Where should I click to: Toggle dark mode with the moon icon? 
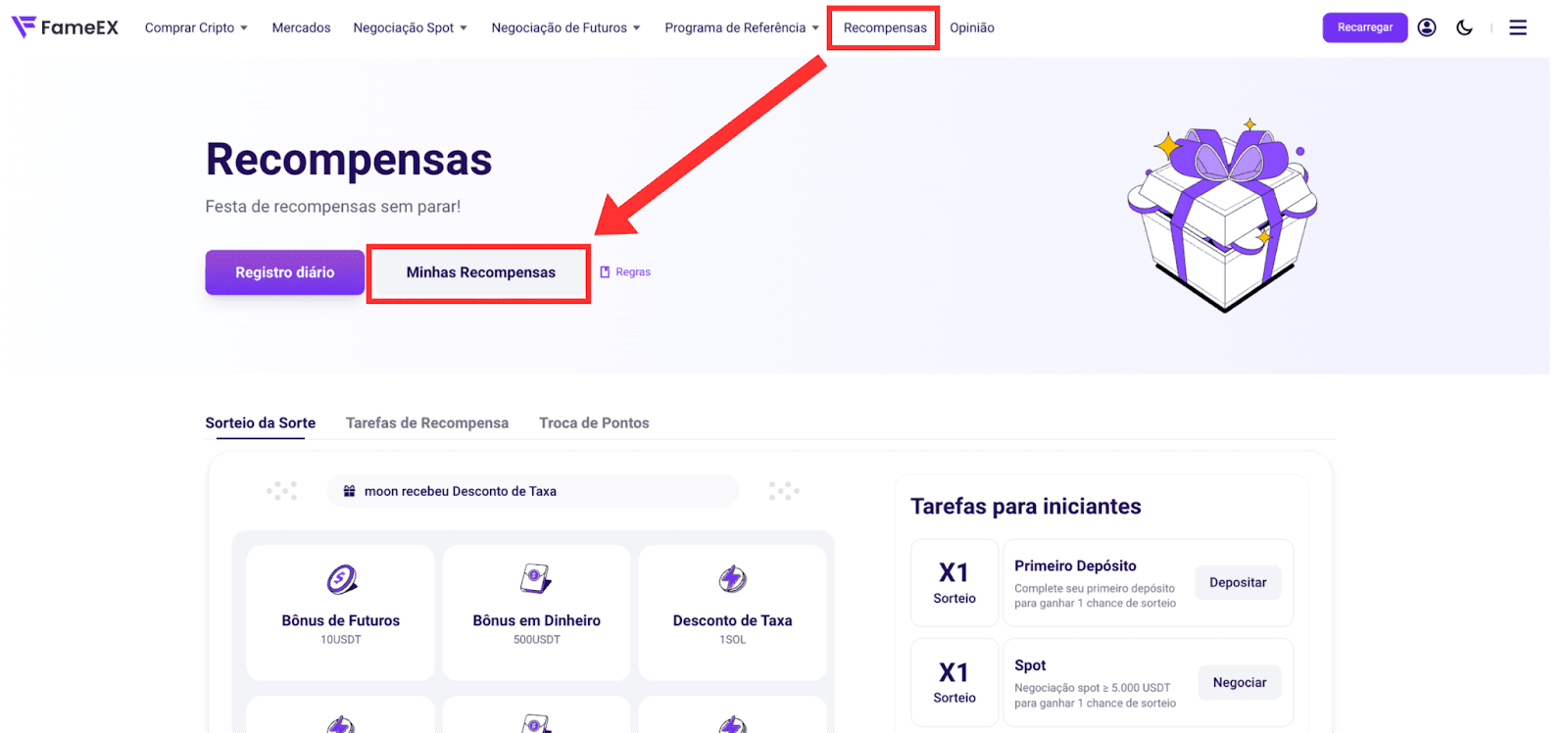[1464, 27]
